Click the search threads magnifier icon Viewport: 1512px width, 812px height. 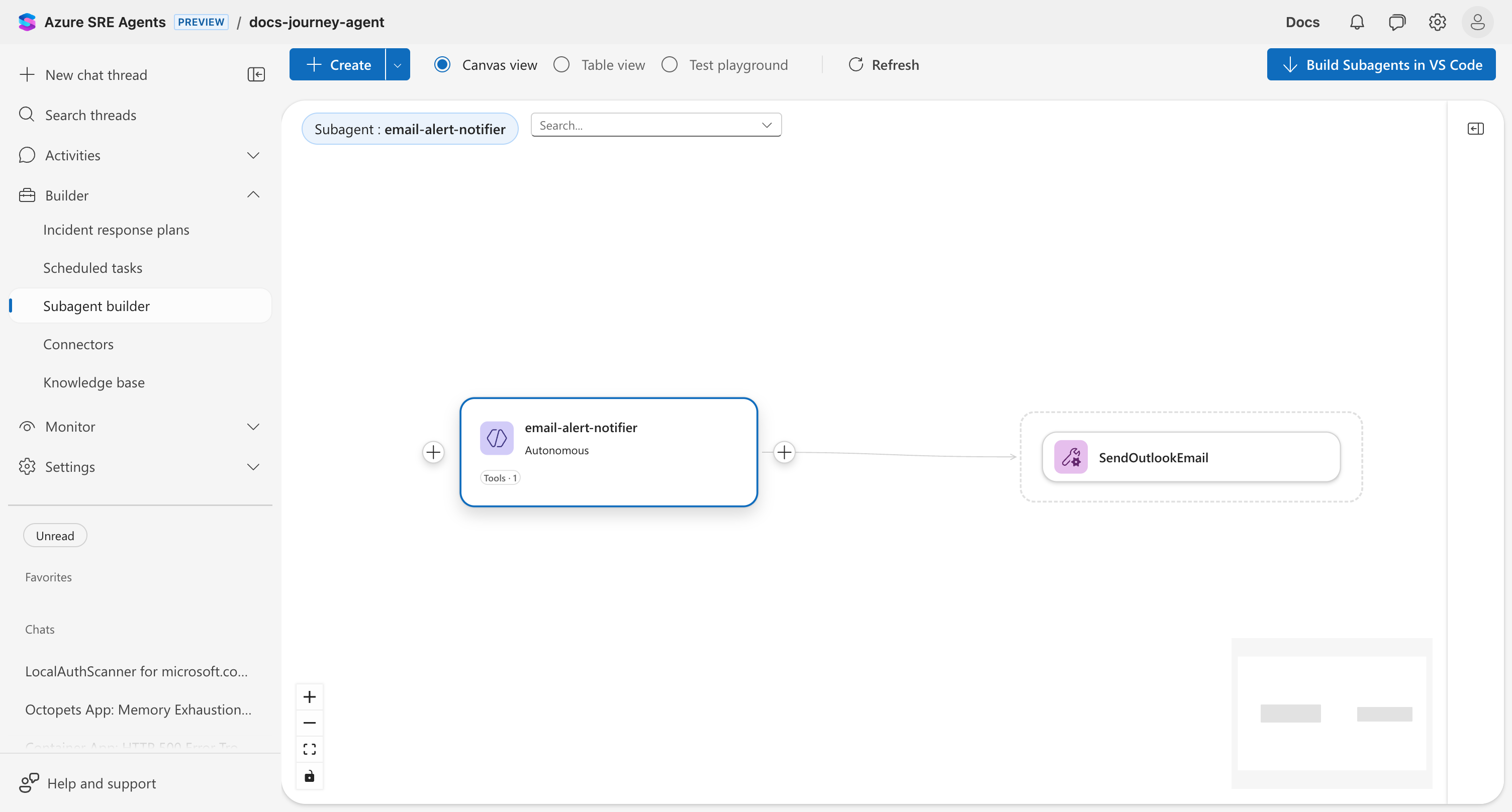(27, 115)
